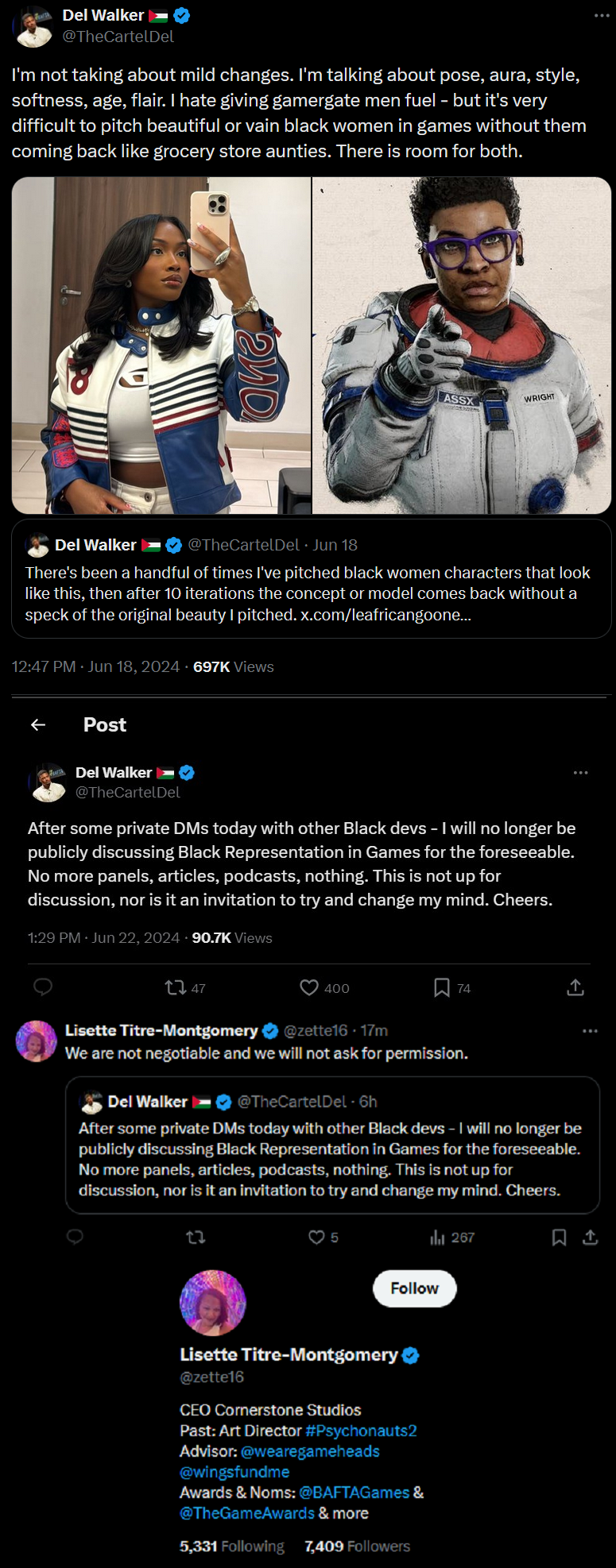Bookmark the post with 74 bookmarks
This screenshot has width=616, height=1568.
442,987
